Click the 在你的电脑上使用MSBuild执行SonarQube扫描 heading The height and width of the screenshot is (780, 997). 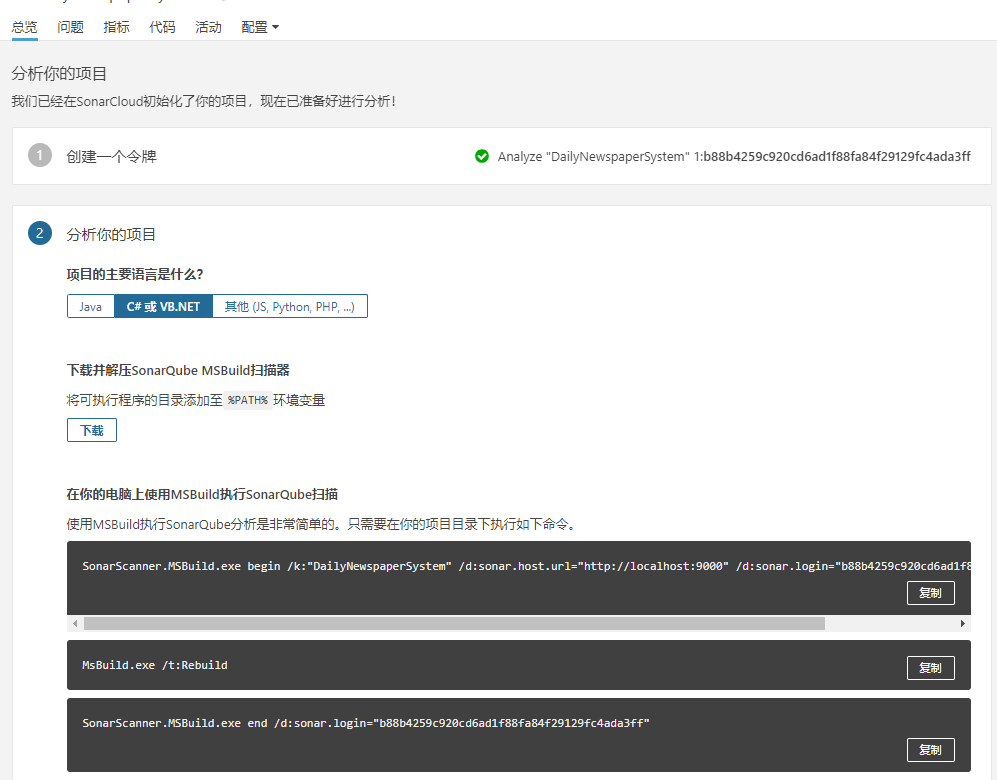(202, 495)
